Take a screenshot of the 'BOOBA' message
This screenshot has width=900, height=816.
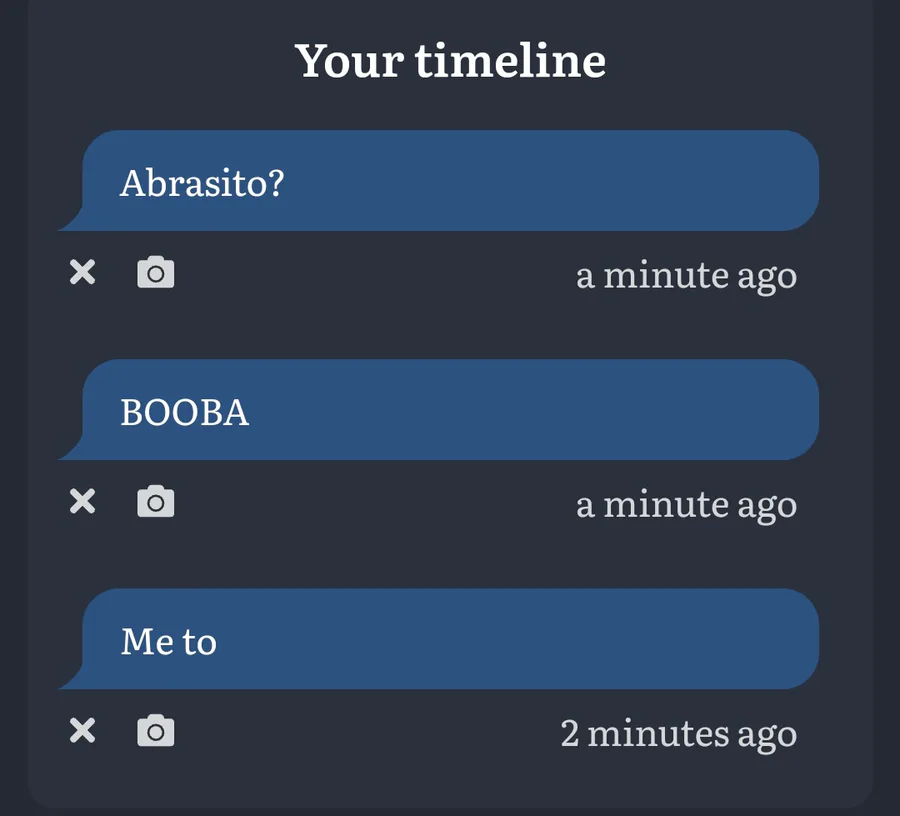click(x=156, y=501)
